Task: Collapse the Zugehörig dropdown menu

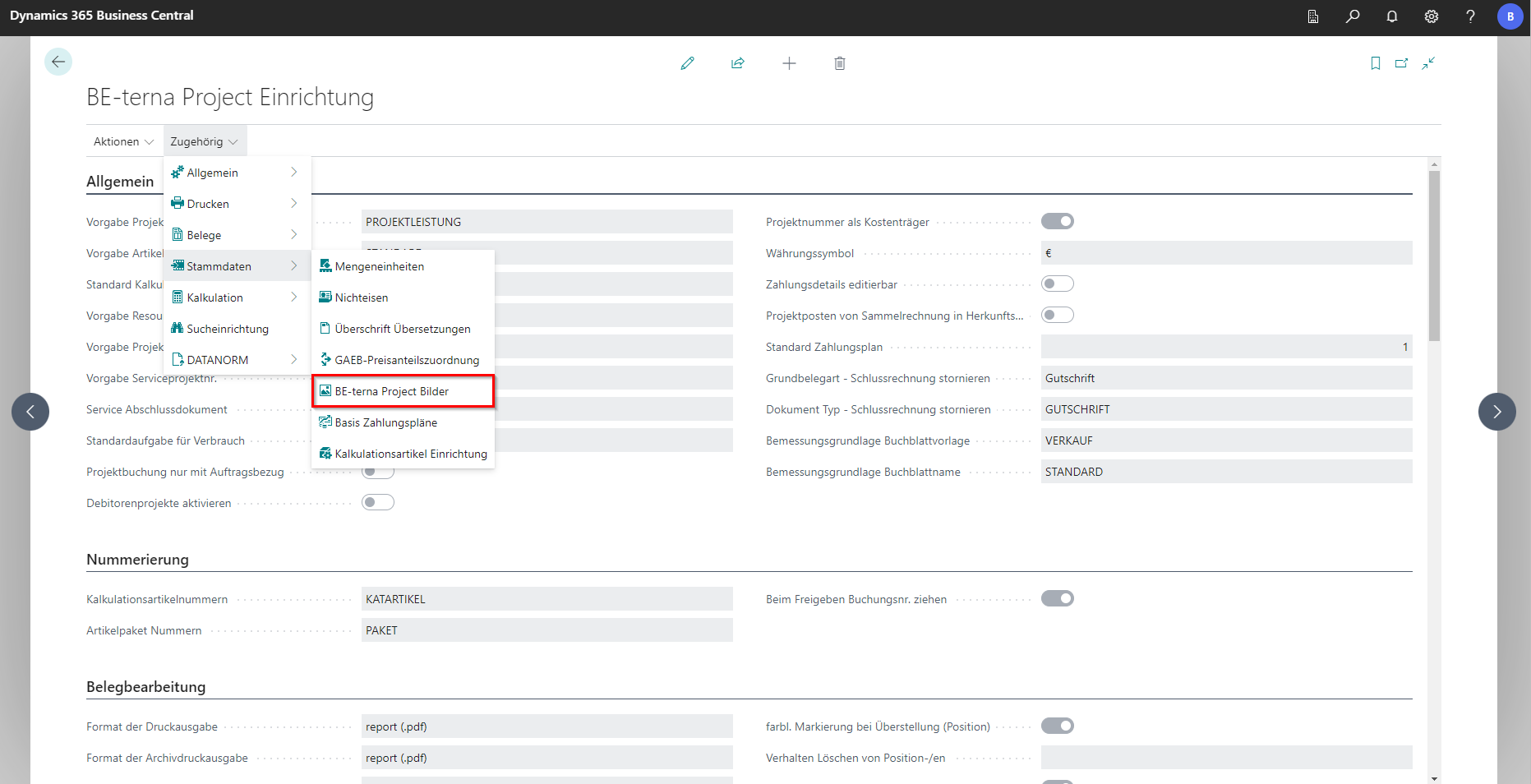Action: tap(204, 141)
